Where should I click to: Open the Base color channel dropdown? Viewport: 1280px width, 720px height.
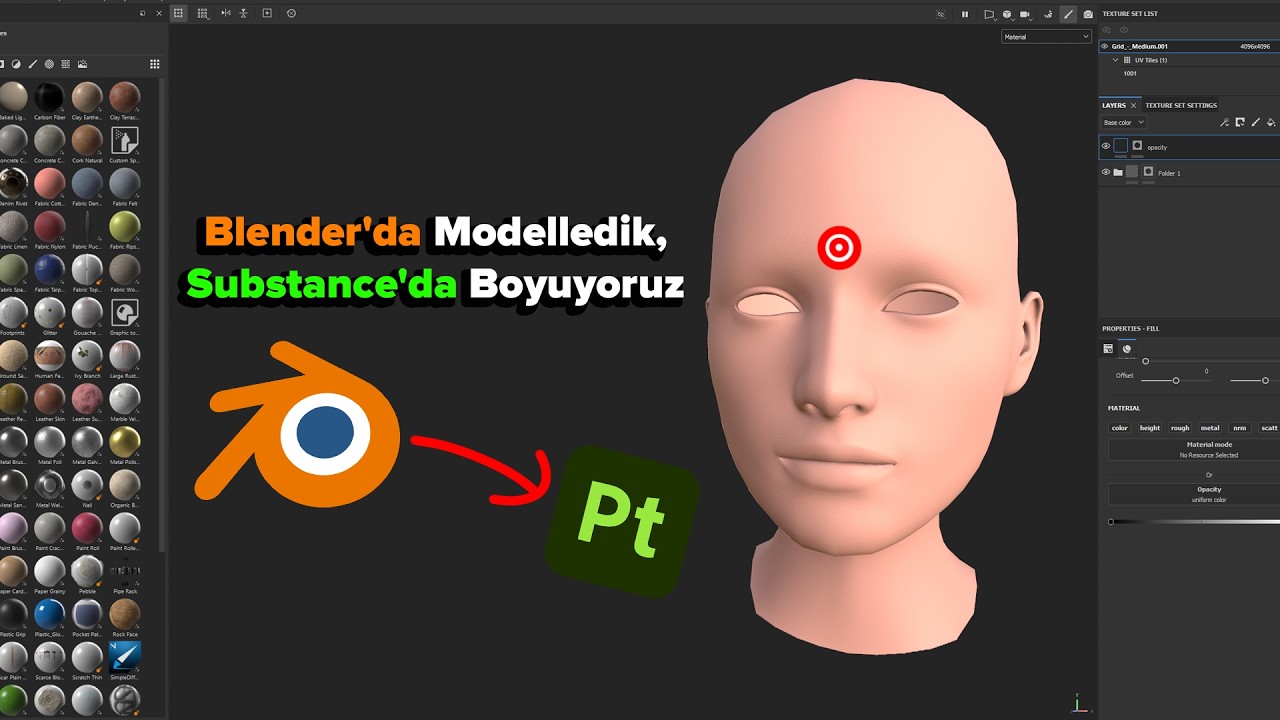coord(1124,122)
